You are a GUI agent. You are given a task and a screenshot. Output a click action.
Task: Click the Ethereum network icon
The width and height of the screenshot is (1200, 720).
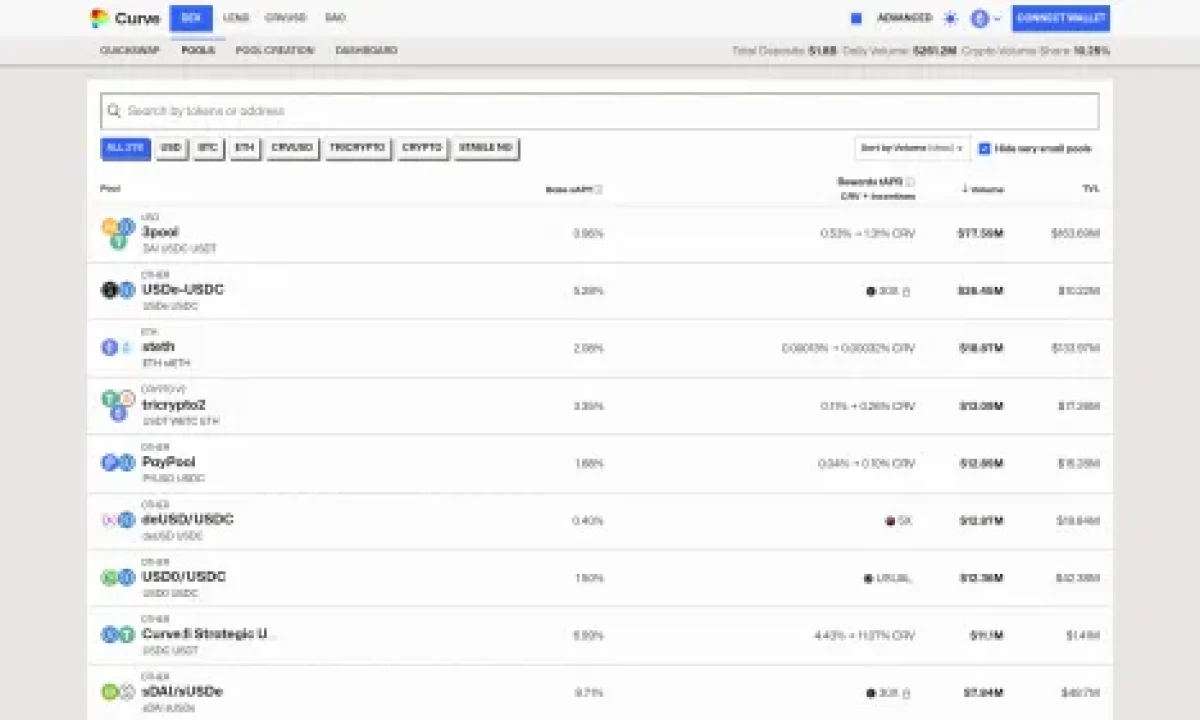pos(980,18)
